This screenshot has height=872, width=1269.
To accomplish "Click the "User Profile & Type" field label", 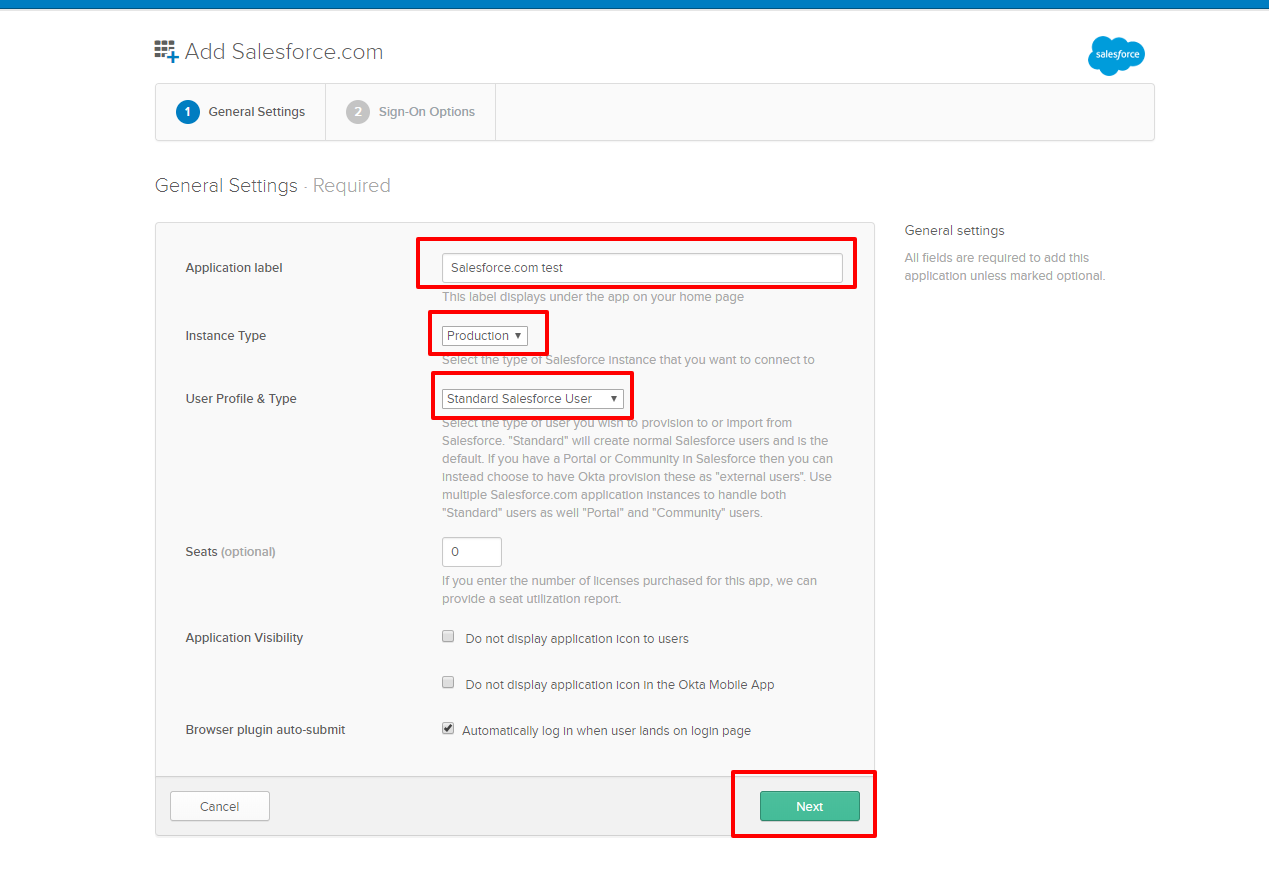I will pos(241,399).
